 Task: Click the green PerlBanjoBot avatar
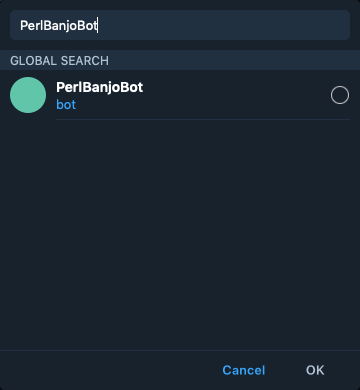[x=28, y=95]
